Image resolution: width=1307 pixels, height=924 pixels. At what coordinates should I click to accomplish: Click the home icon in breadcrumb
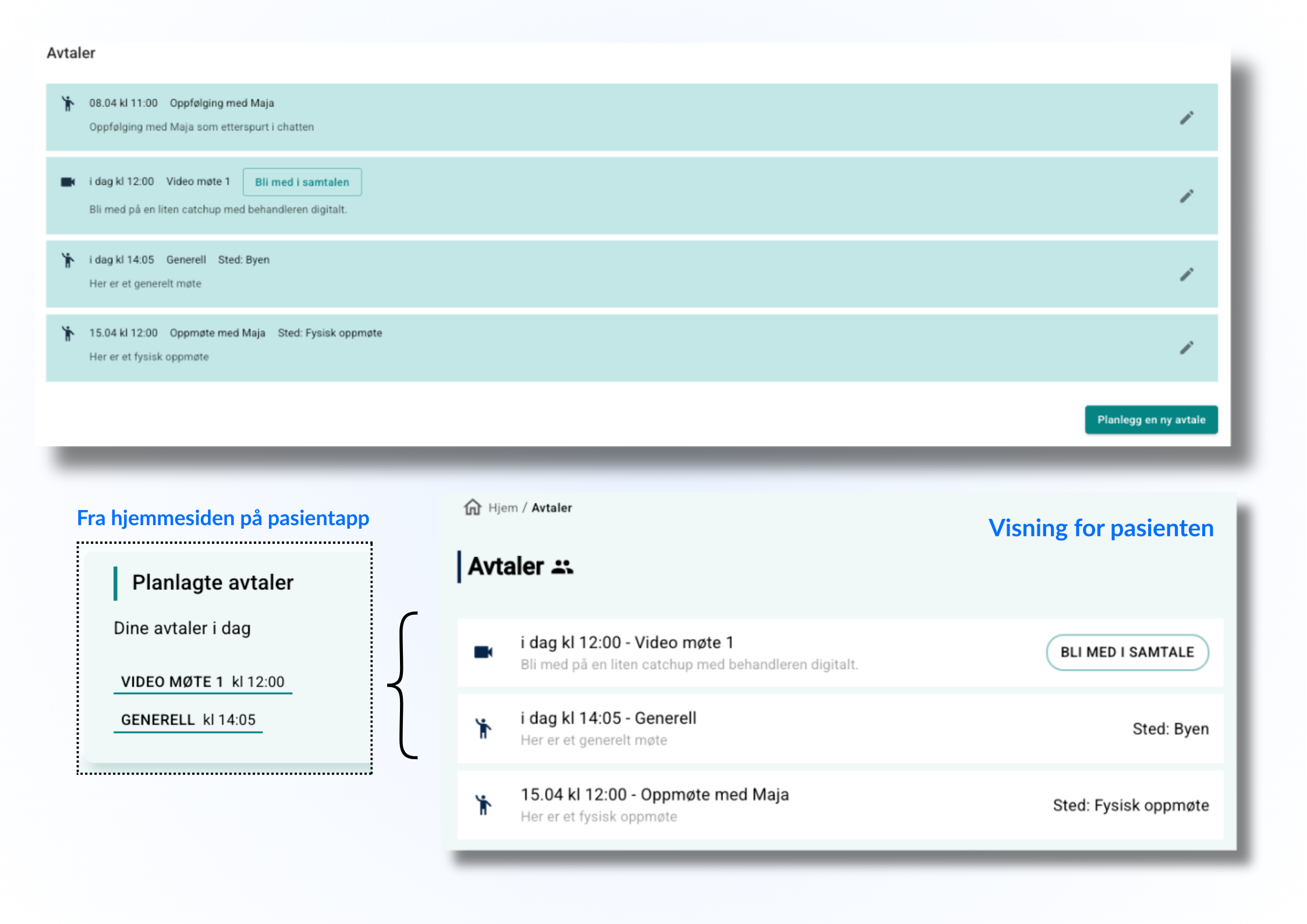pos(472,507)
